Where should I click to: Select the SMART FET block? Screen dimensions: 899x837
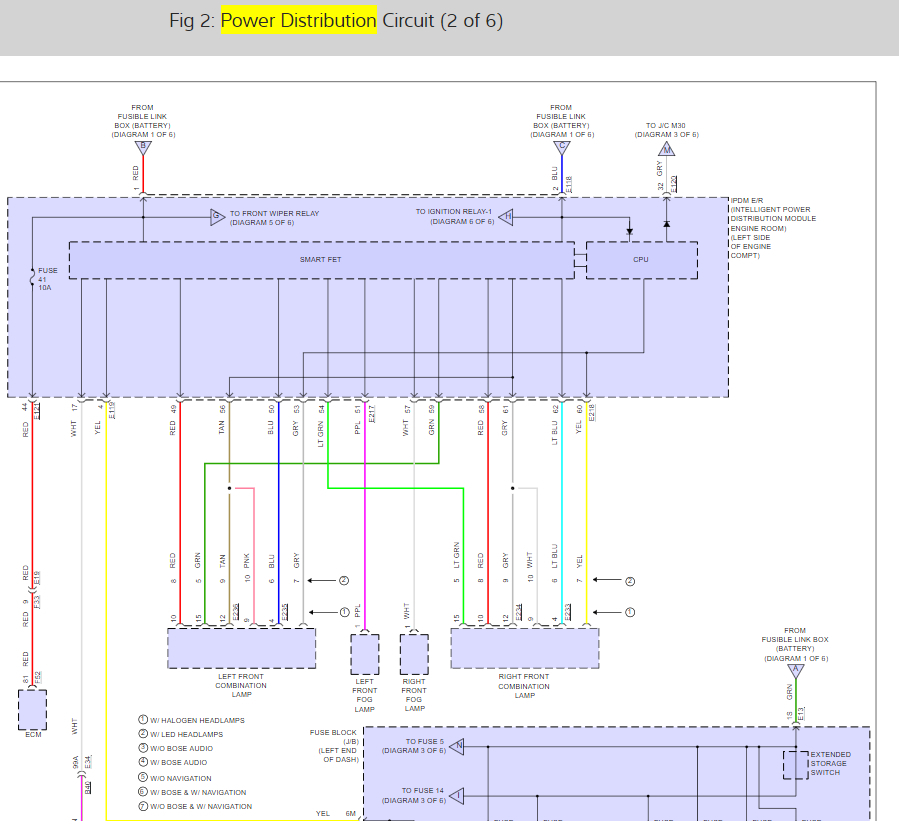click(322, 260)
